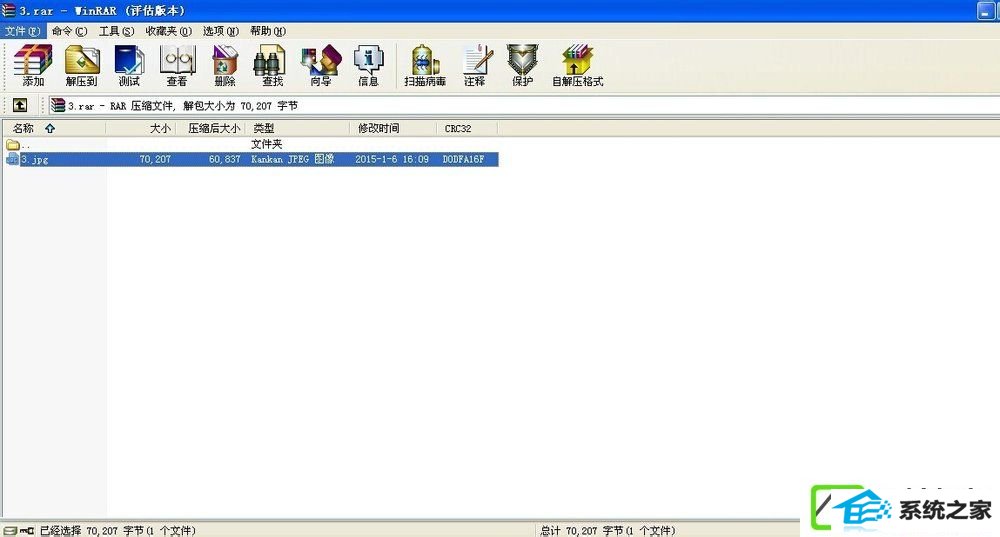Viewport: 1000px width, 537px height.
Task: Click the Kankan JPEG 图像 type cell
Action: click(x=293, y=159)
